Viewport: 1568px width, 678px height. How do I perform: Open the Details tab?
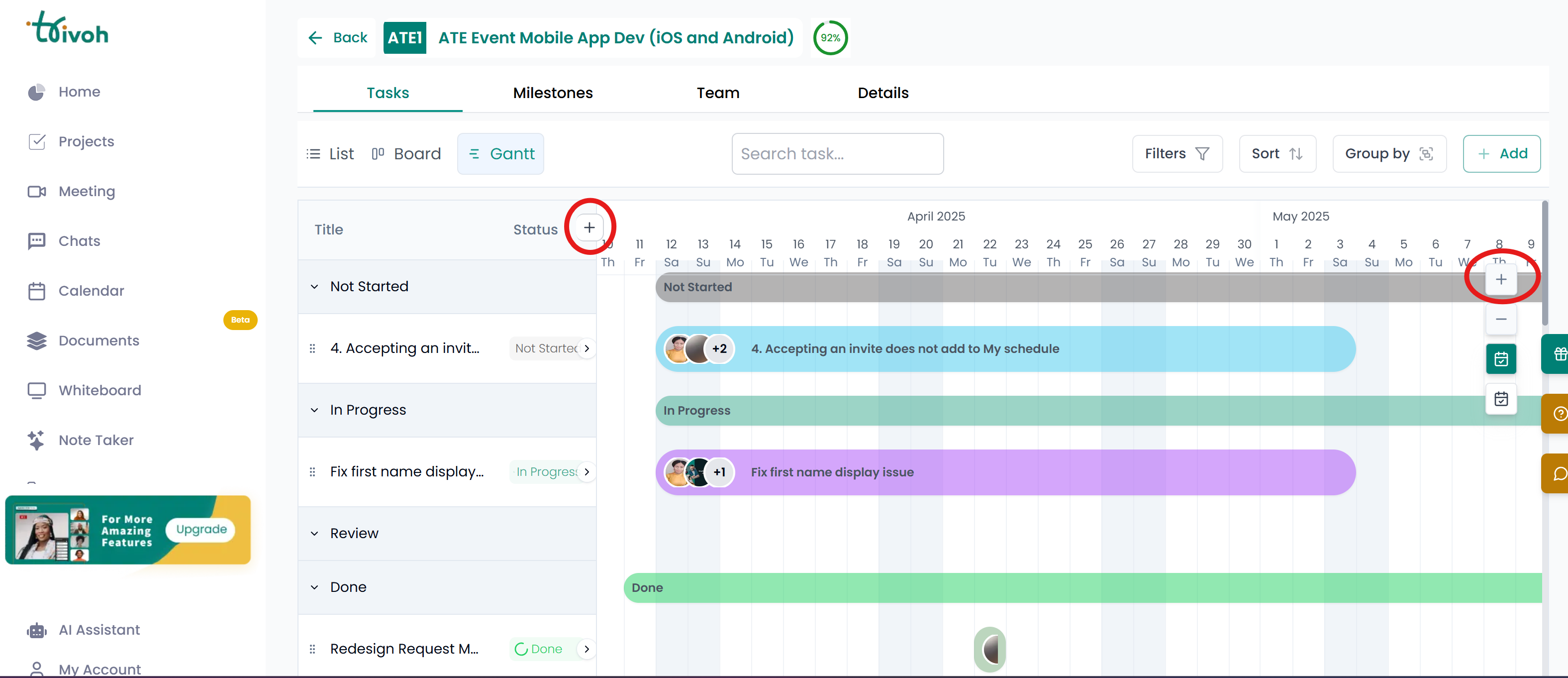(x=882, y=93)
